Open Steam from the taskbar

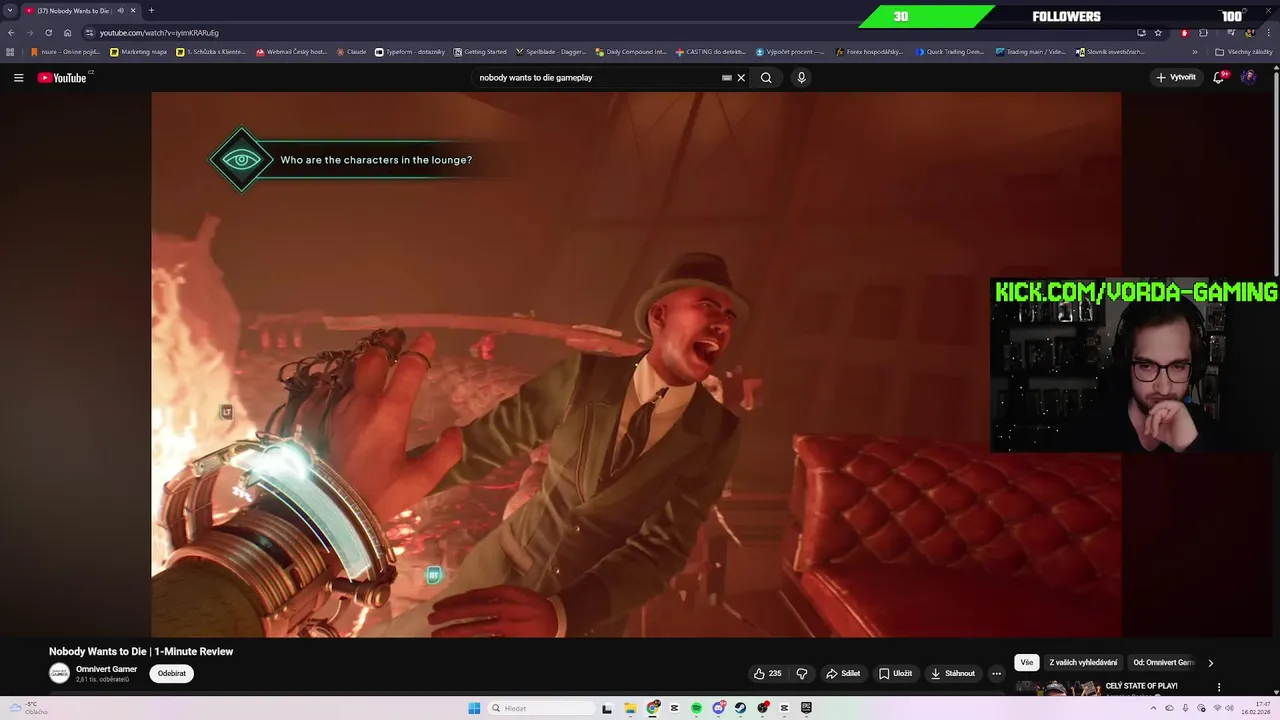pyautogui.click(x=740, y=708)
